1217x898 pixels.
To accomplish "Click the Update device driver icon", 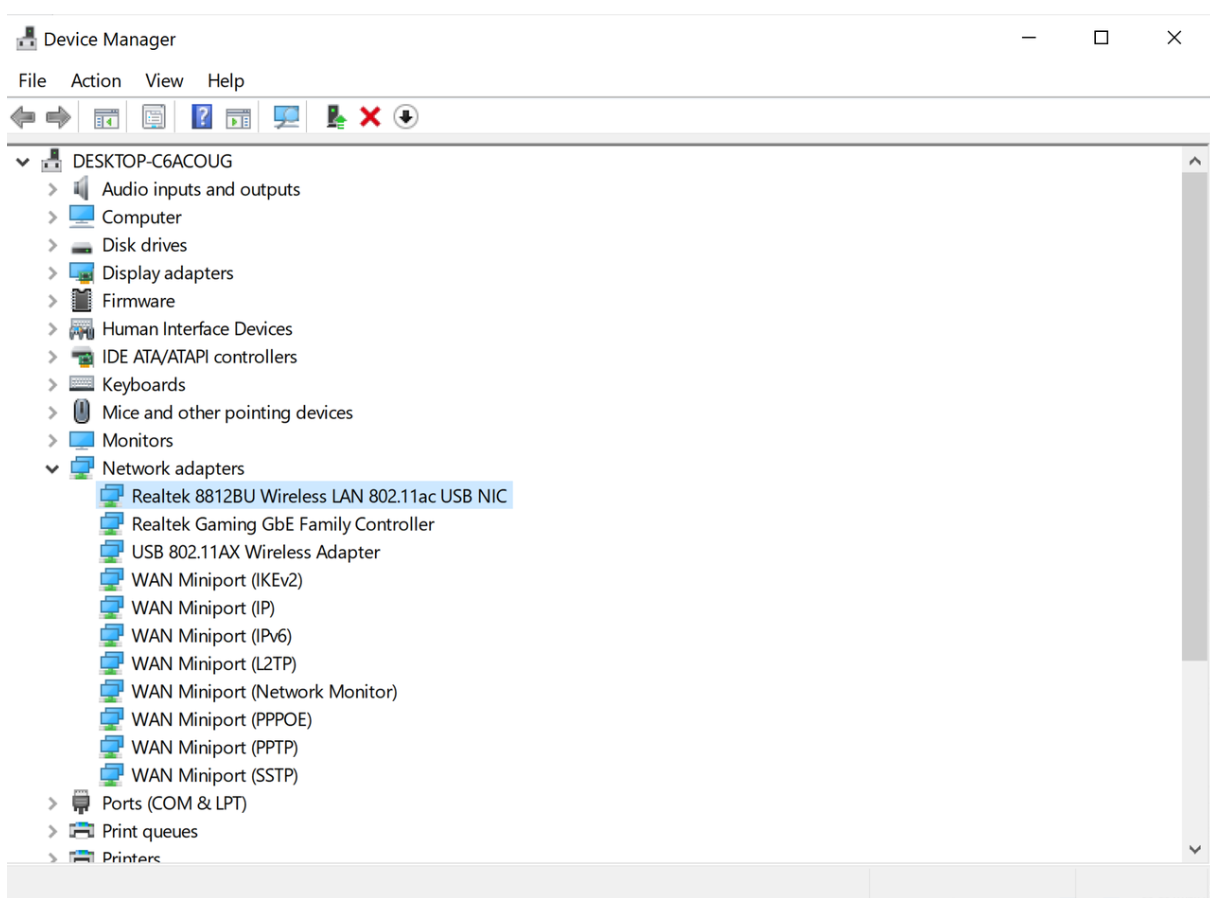I will pos(337,118).
